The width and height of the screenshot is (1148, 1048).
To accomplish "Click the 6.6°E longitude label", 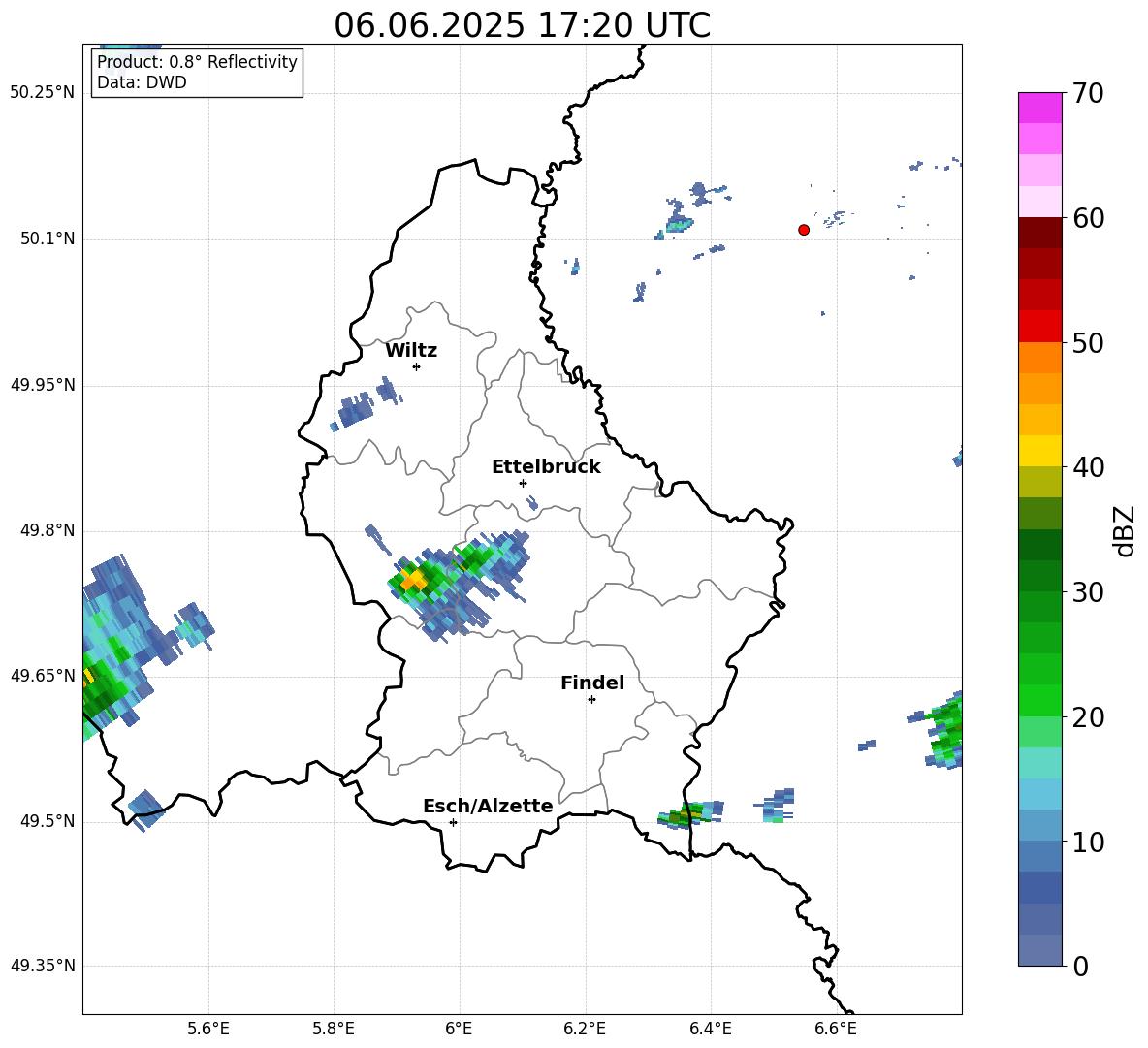I will [836, 1029].
